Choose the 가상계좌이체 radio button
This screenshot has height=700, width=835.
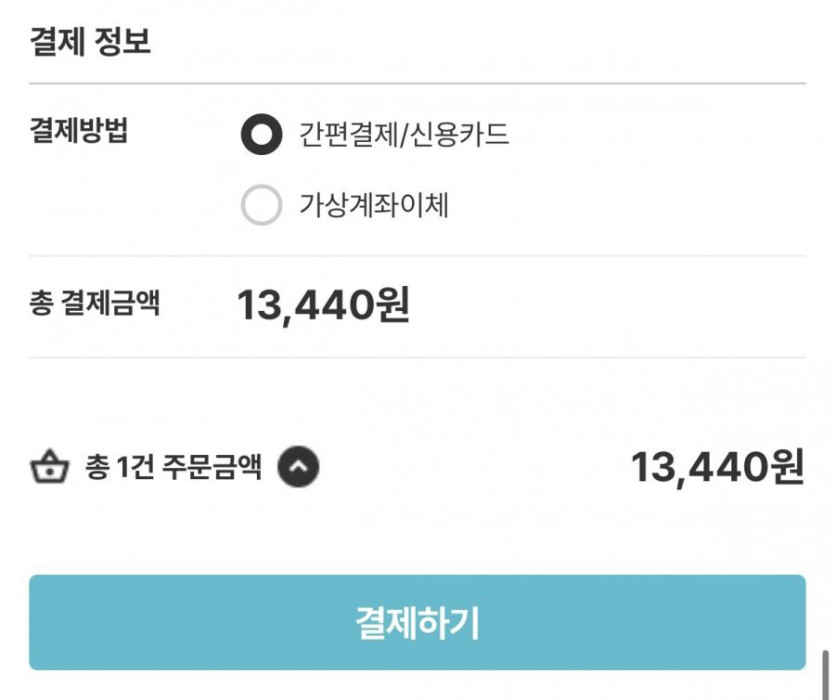[262, 206]
